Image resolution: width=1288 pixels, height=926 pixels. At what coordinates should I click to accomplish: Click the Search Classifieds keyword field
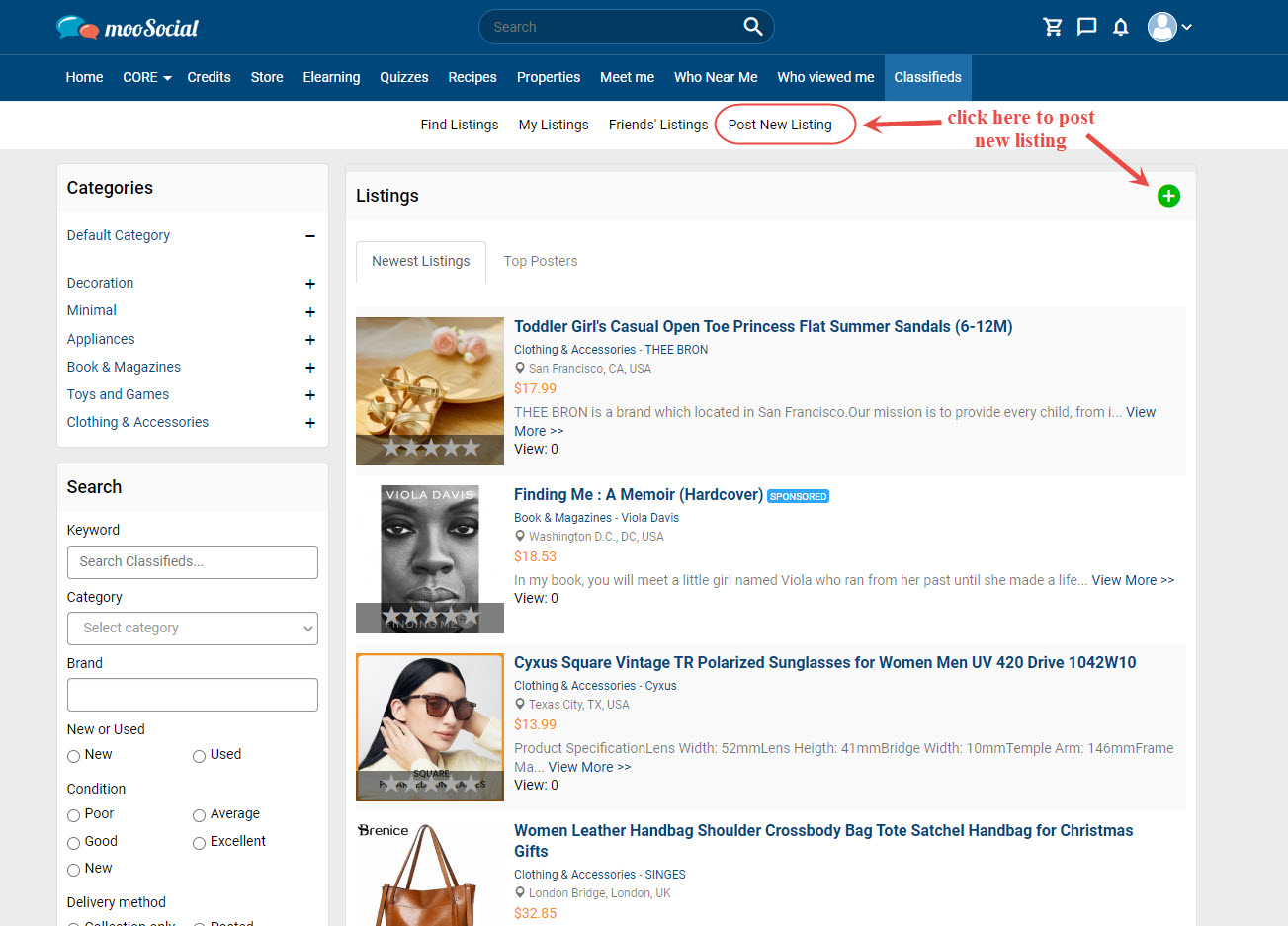tap(193, 562)
